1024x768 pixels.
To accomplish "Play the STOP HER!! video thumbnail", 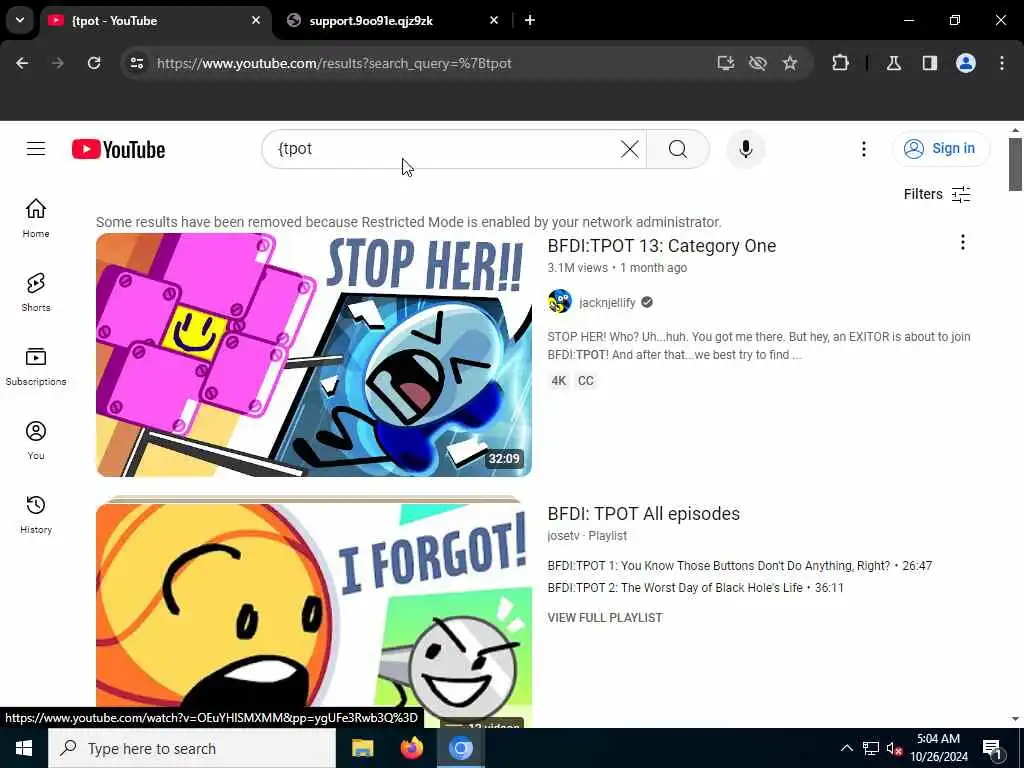I will pyautogui.click(x=313, y=355).
